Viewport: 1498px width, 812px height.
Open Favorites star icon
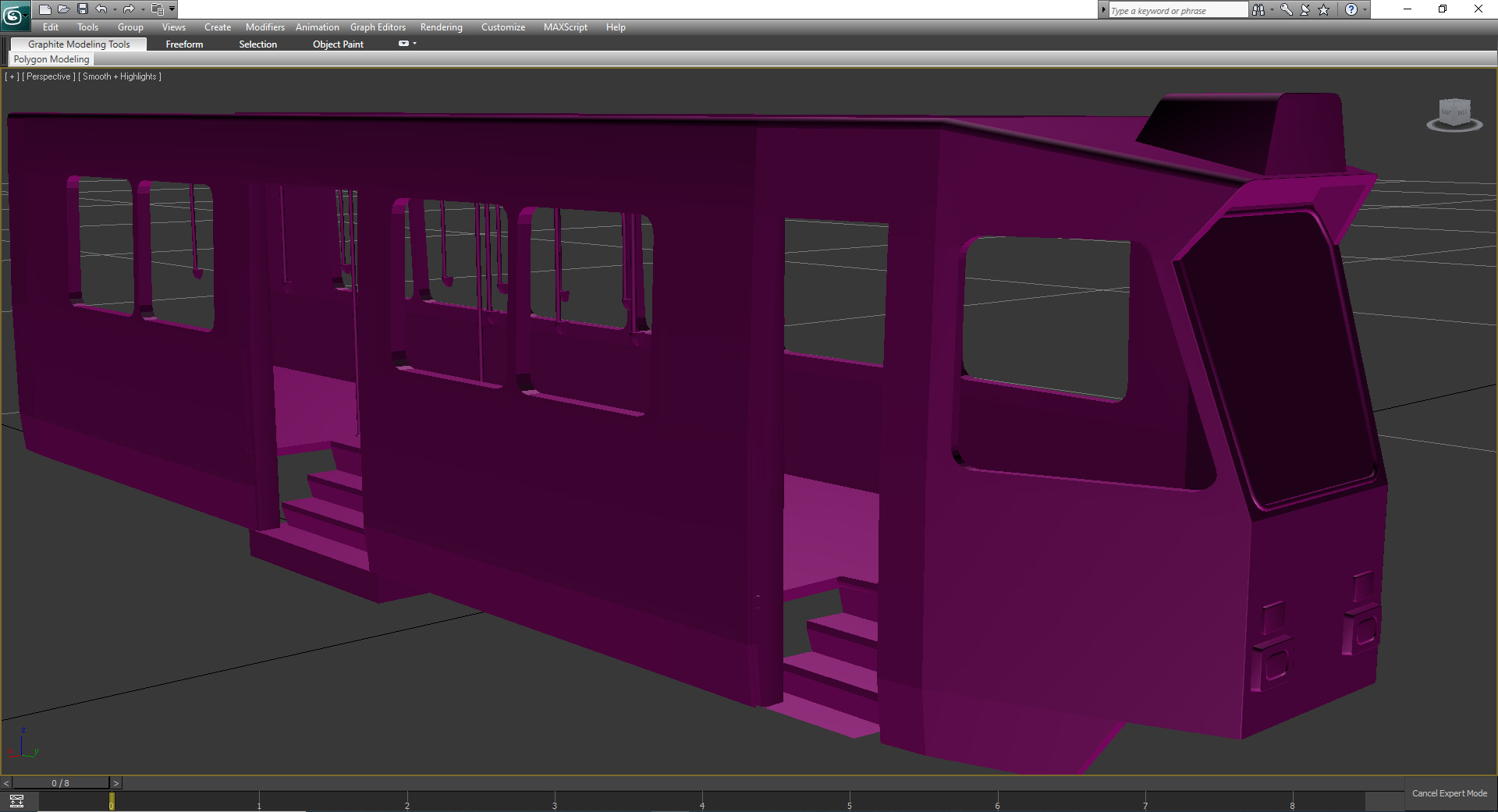tap(1323, 9)
